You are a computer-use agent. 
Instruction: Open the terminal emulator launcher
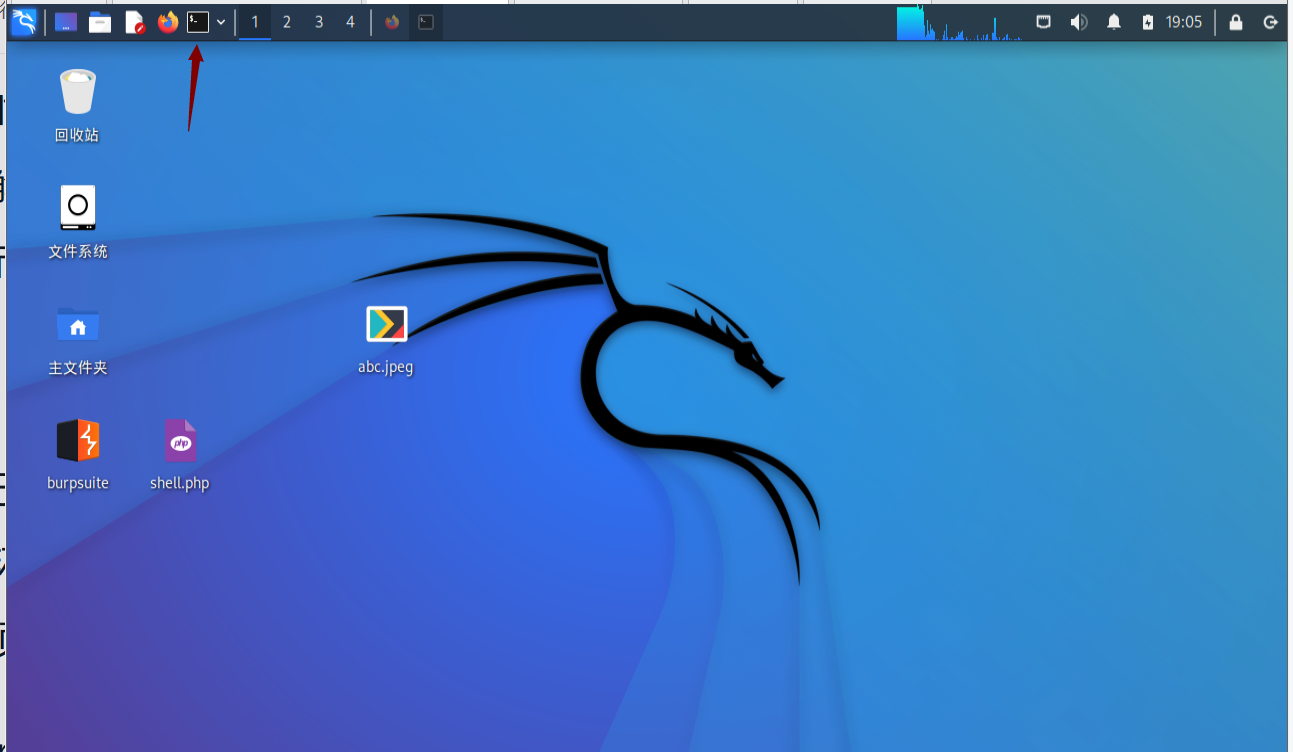(x=198, y=22)
